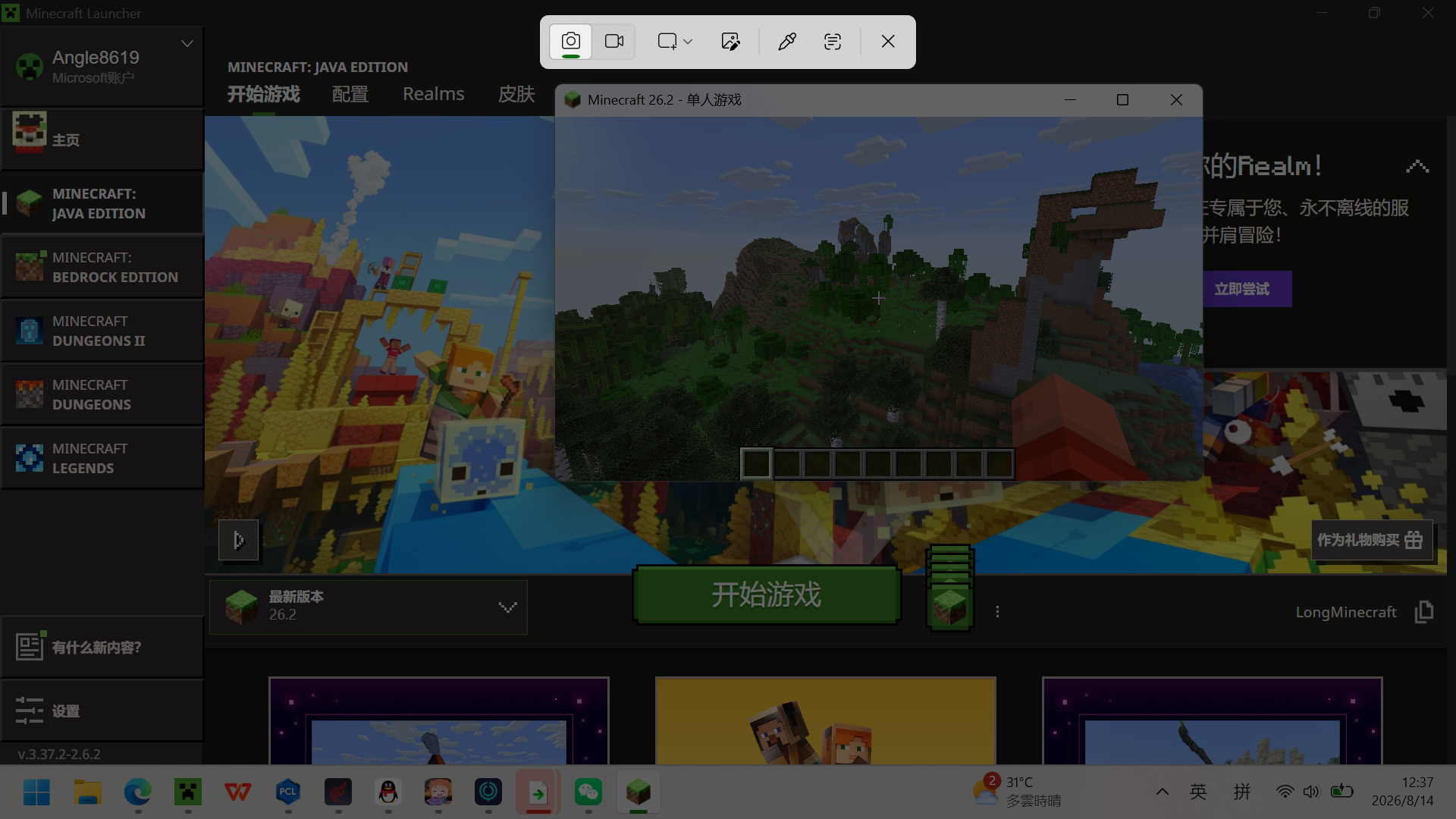Open File Explorer from taskbar
Viewport: 1456px width, 819px height.
pyautogui.click(x=88, y=792)
